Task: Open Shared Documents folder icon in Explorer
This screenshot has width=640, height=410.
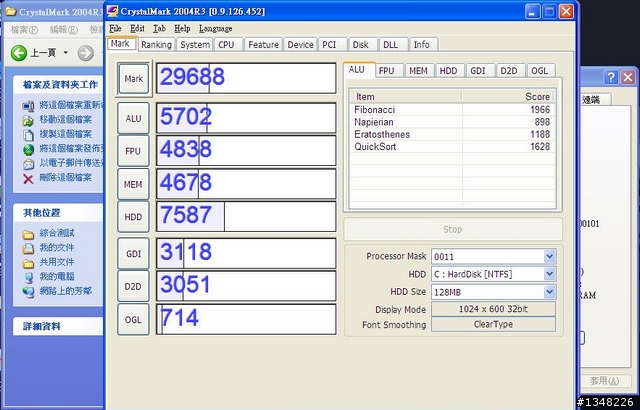Action: point(28,263)
